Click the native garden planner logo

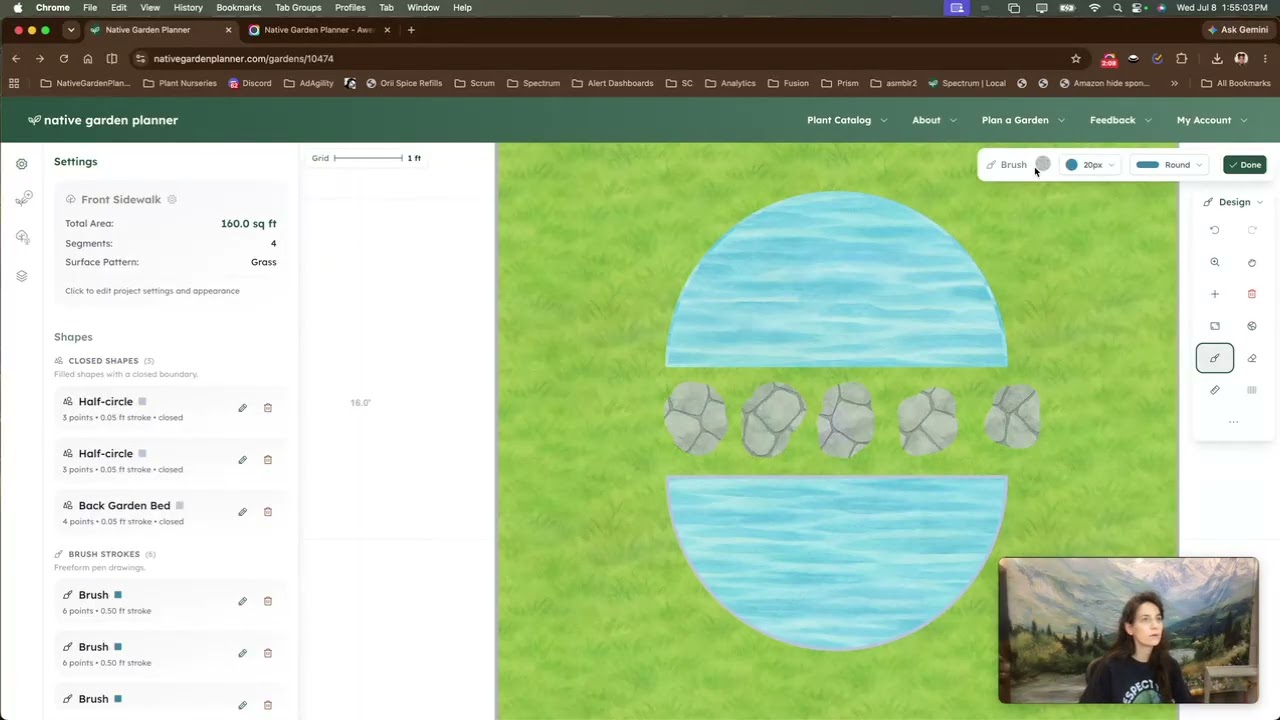(103, 120)
